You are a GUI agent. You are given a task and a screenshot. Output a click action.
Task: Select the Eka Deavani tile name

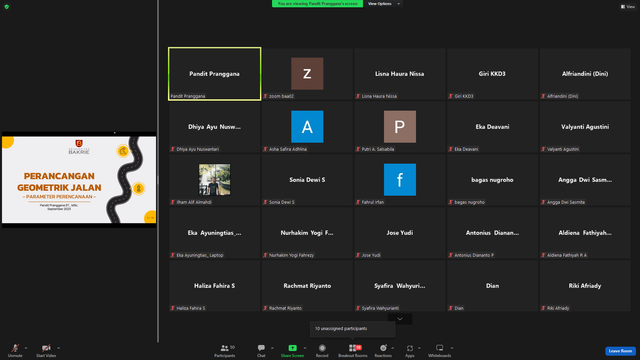(492, 127)
